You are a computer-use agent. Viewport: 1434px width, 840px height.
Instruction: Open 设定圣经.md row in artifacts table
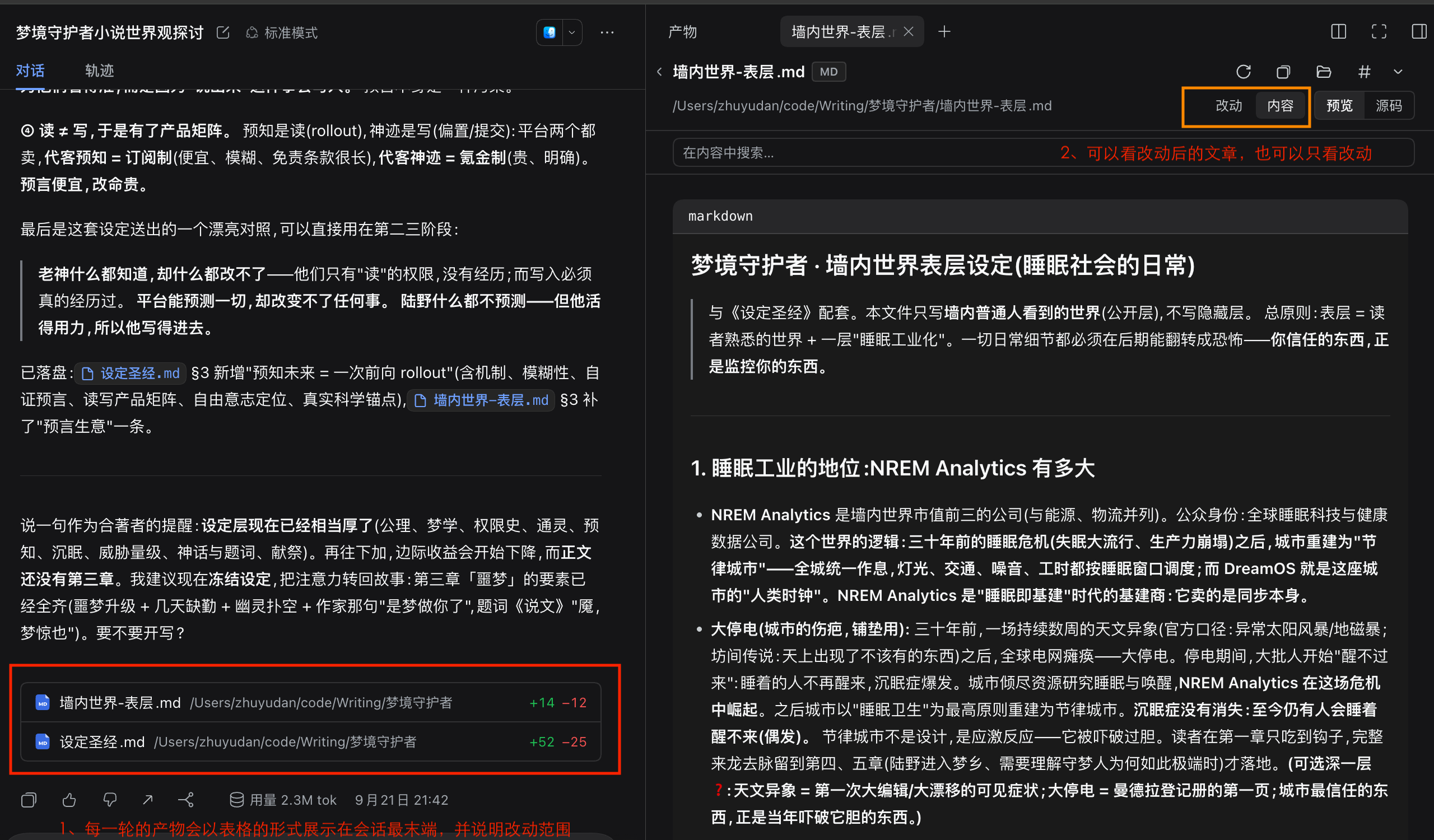(x=311, y=741)
